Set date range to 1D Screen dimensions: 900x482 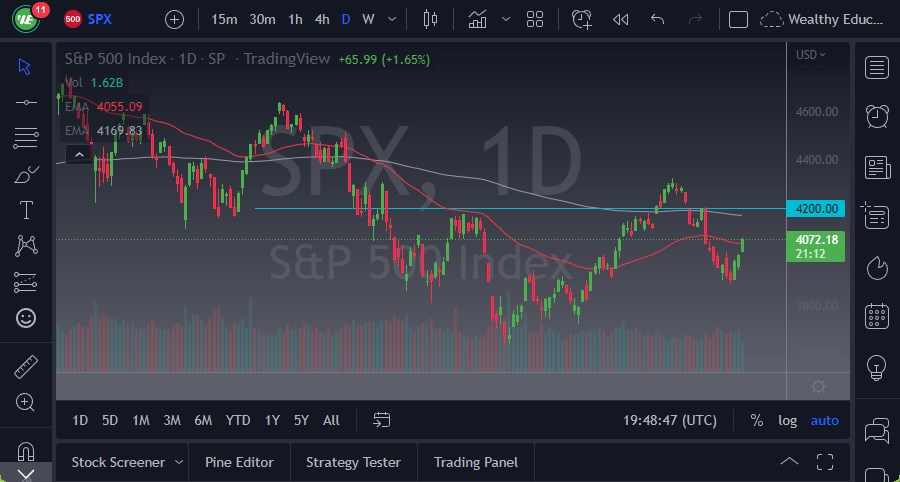click(80, 421)
